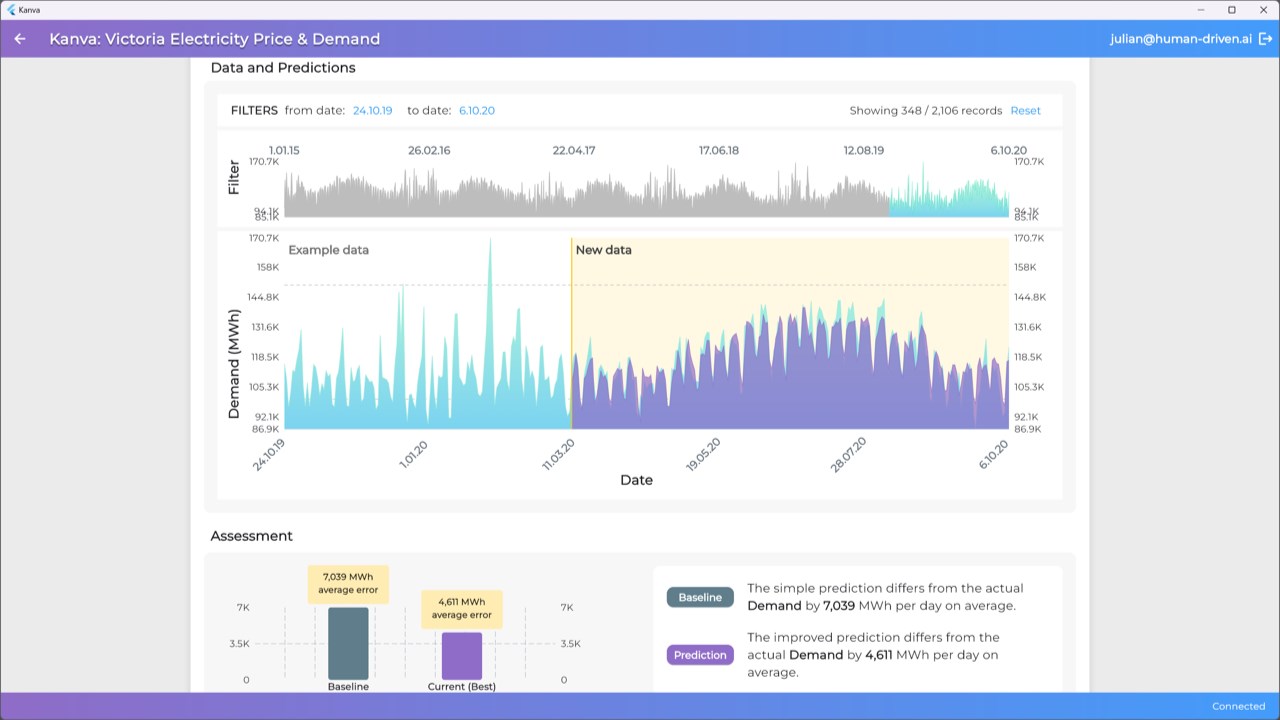Reset the date filters
This screenshot has height=720, width=1280.
1025,111
